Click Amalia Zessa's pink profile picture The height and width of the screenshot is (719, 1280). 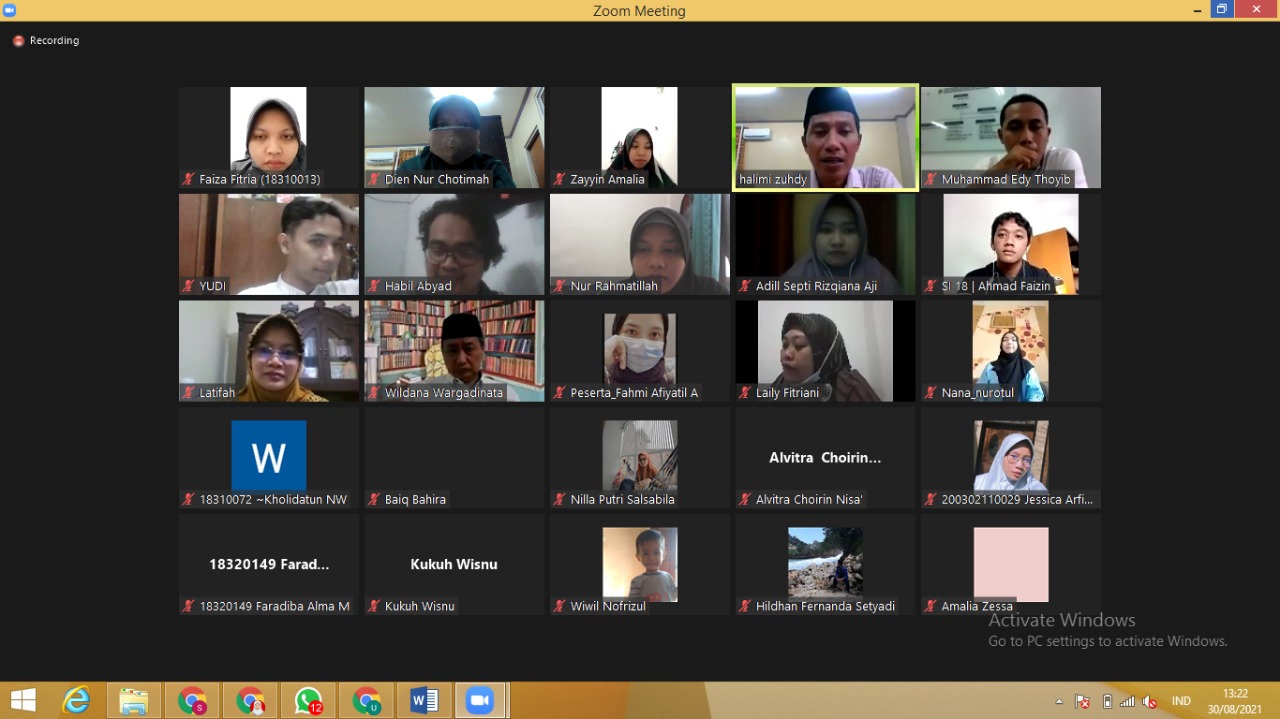coord(1010,564)
